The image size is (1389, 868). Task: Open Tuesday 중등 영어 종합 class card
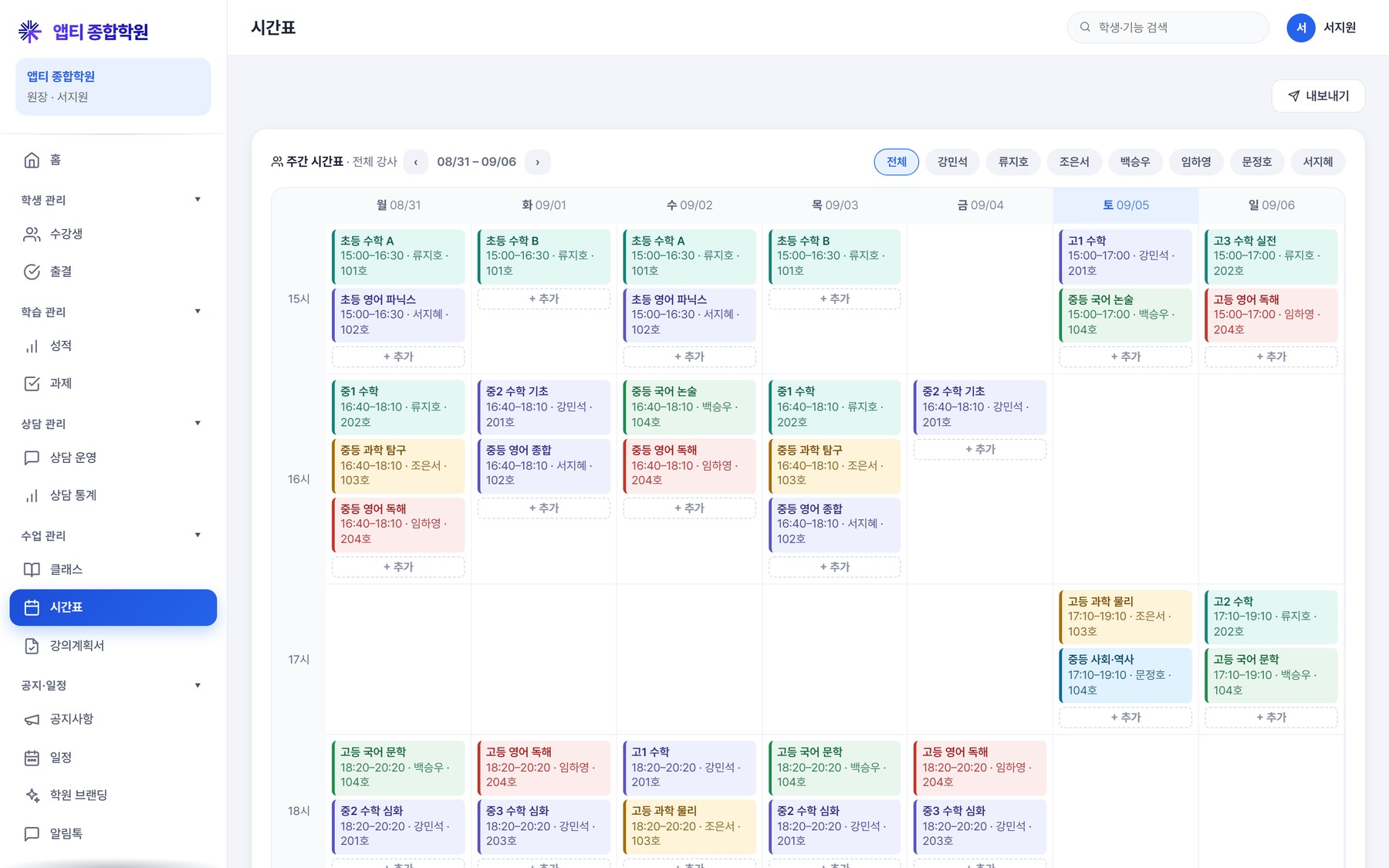tap(544, 465)
